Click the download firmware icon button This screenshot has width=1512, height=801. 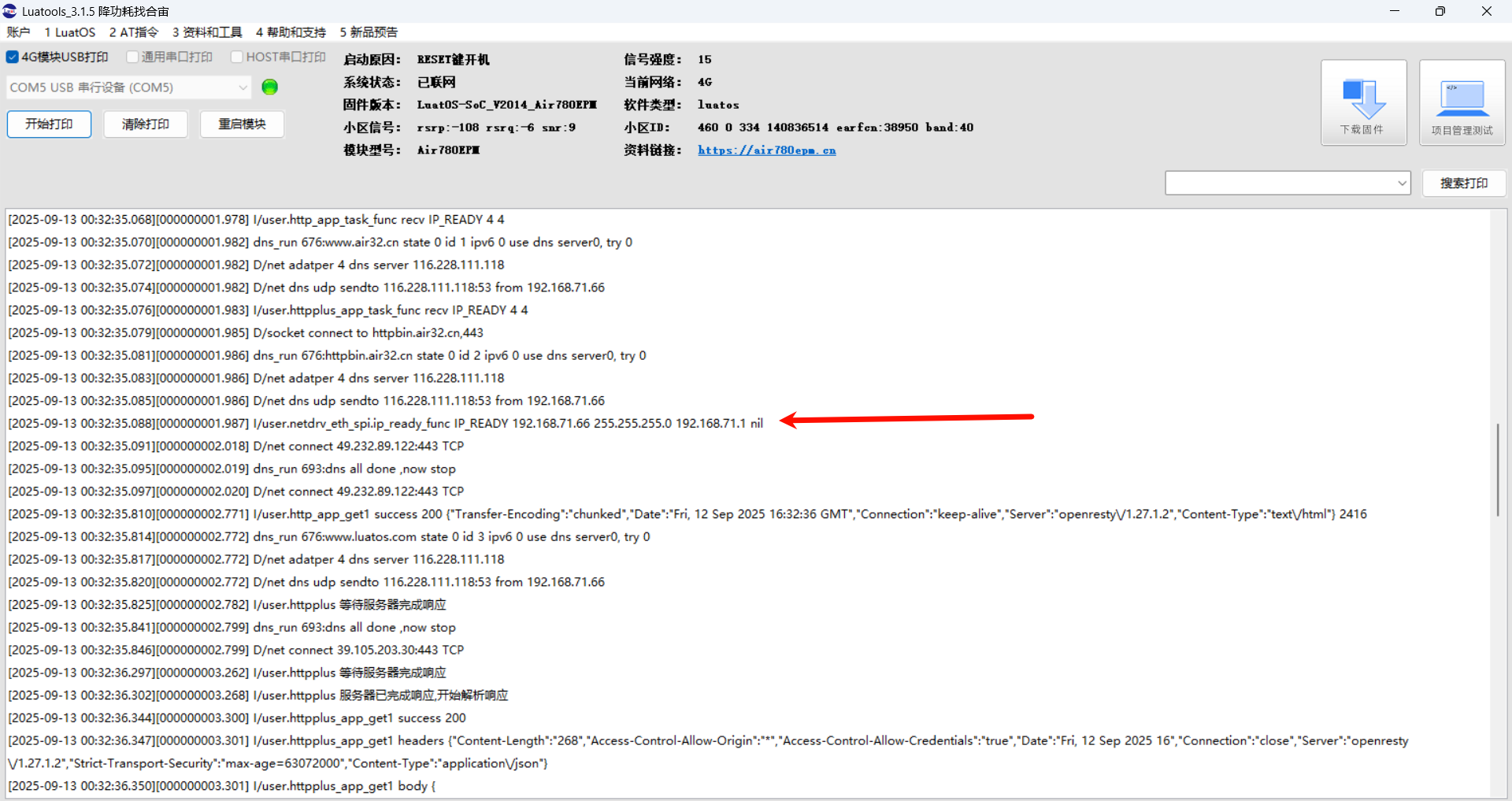pos(1363,103)
